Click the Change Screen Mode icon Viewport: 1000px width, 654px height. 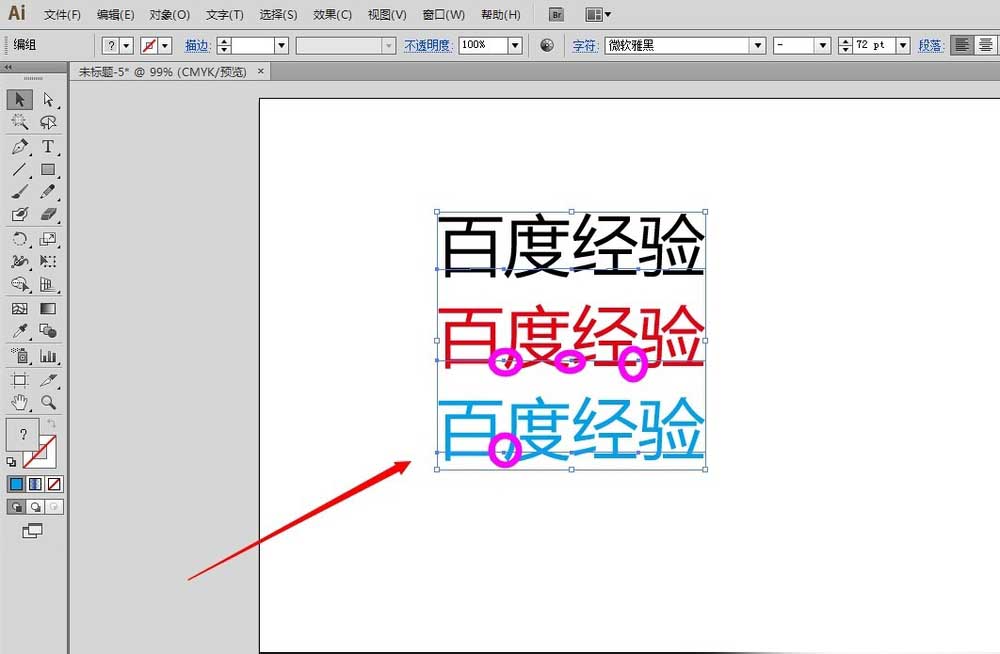pyautogui.click(x=33, y=531)
